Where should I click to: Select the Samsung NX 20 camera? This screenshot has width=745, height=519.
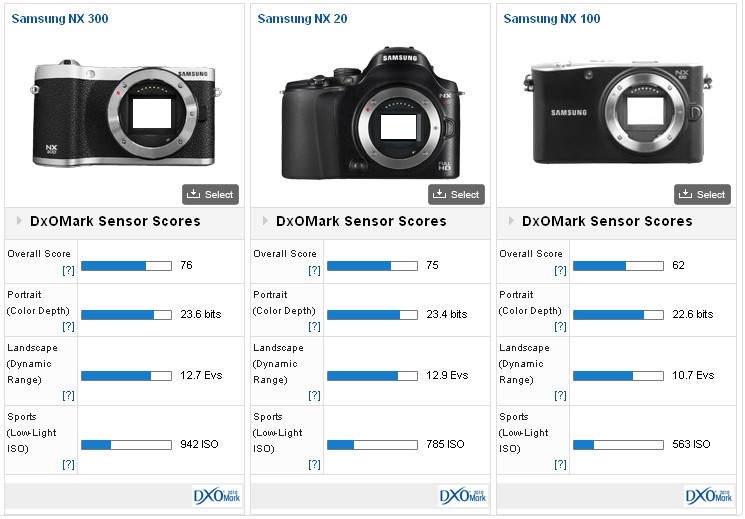[x=457, y=194]
